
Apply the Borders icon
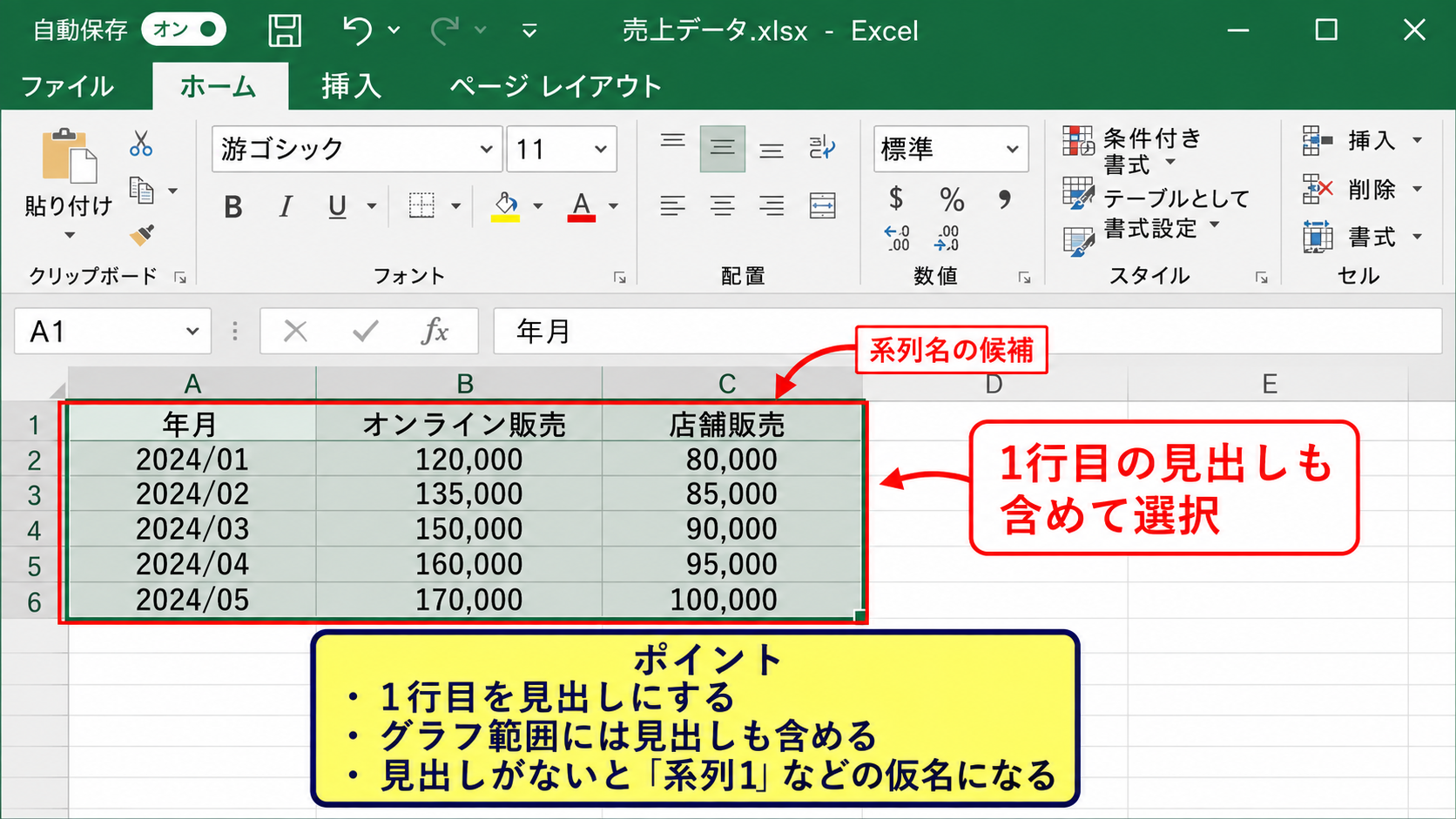(x=421, y=205)
